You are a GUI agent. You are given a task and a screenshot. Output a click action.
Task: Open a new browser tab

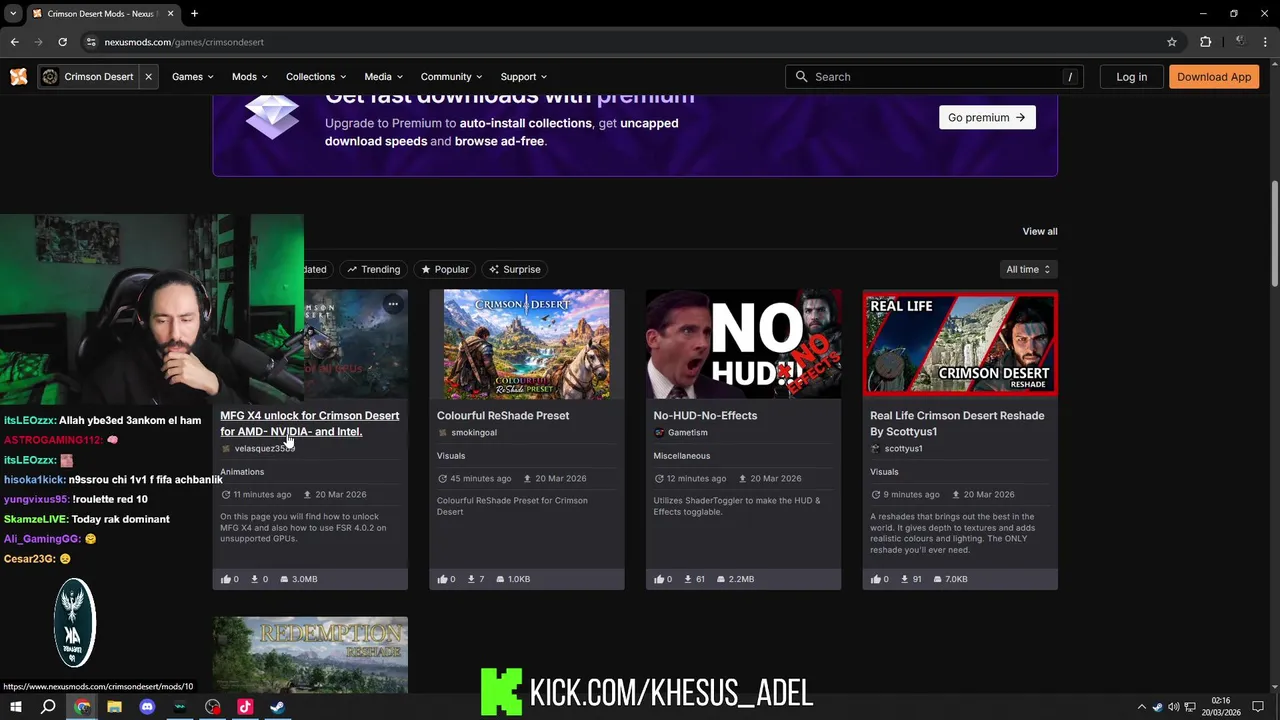coord(194,14)
